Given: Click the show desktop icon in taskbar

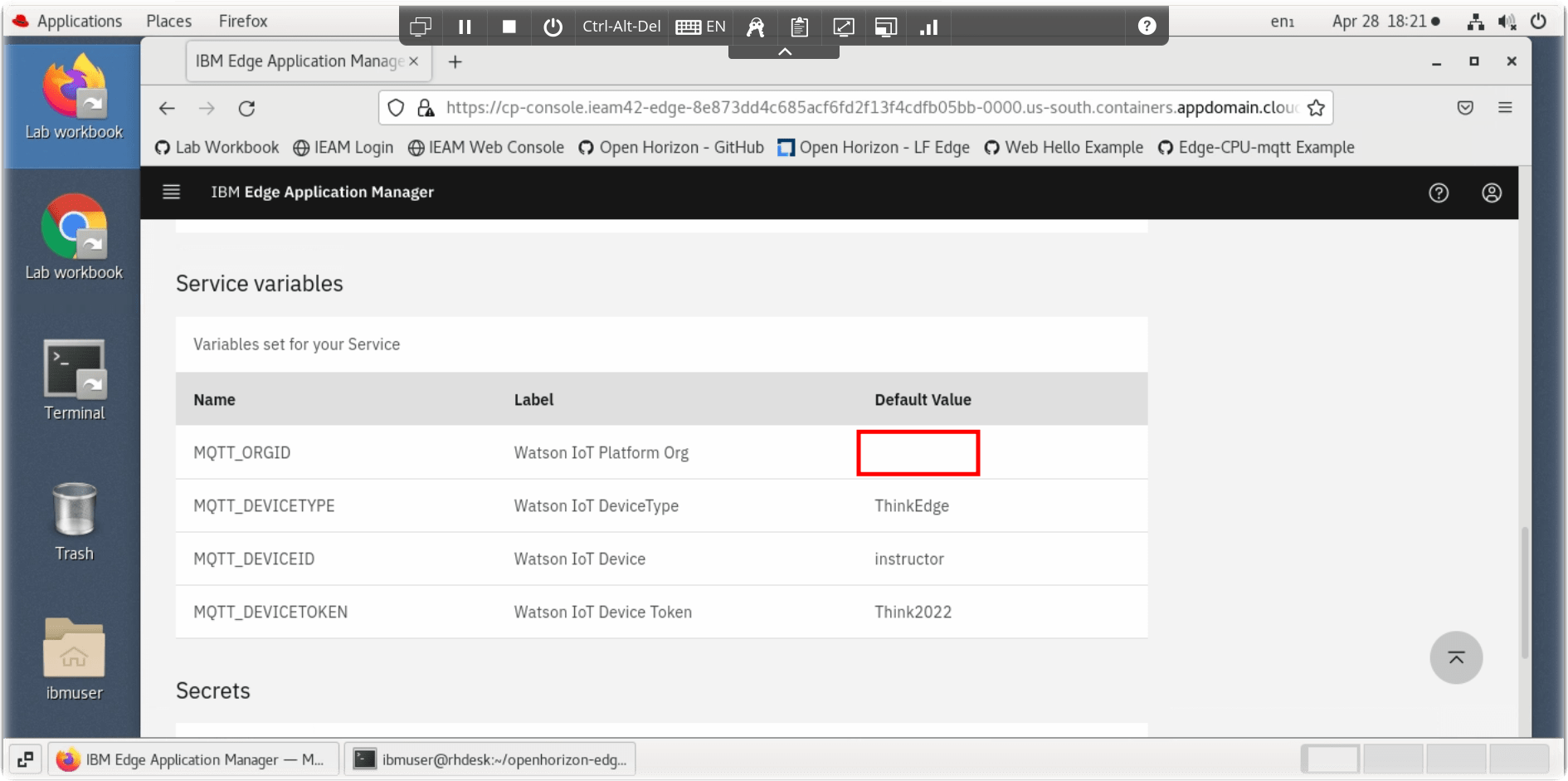Looking at the screenshot, I should point(26,759).
